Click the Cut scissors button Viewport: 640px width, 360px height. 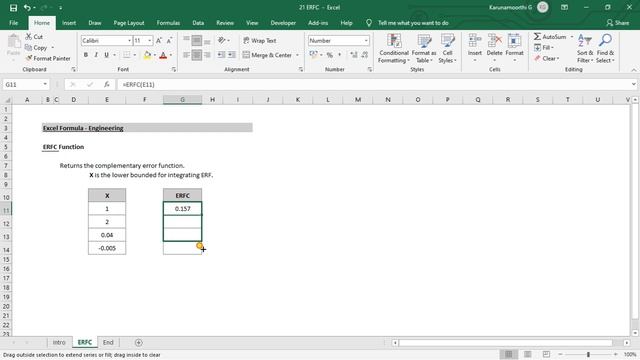click(34, 37)
